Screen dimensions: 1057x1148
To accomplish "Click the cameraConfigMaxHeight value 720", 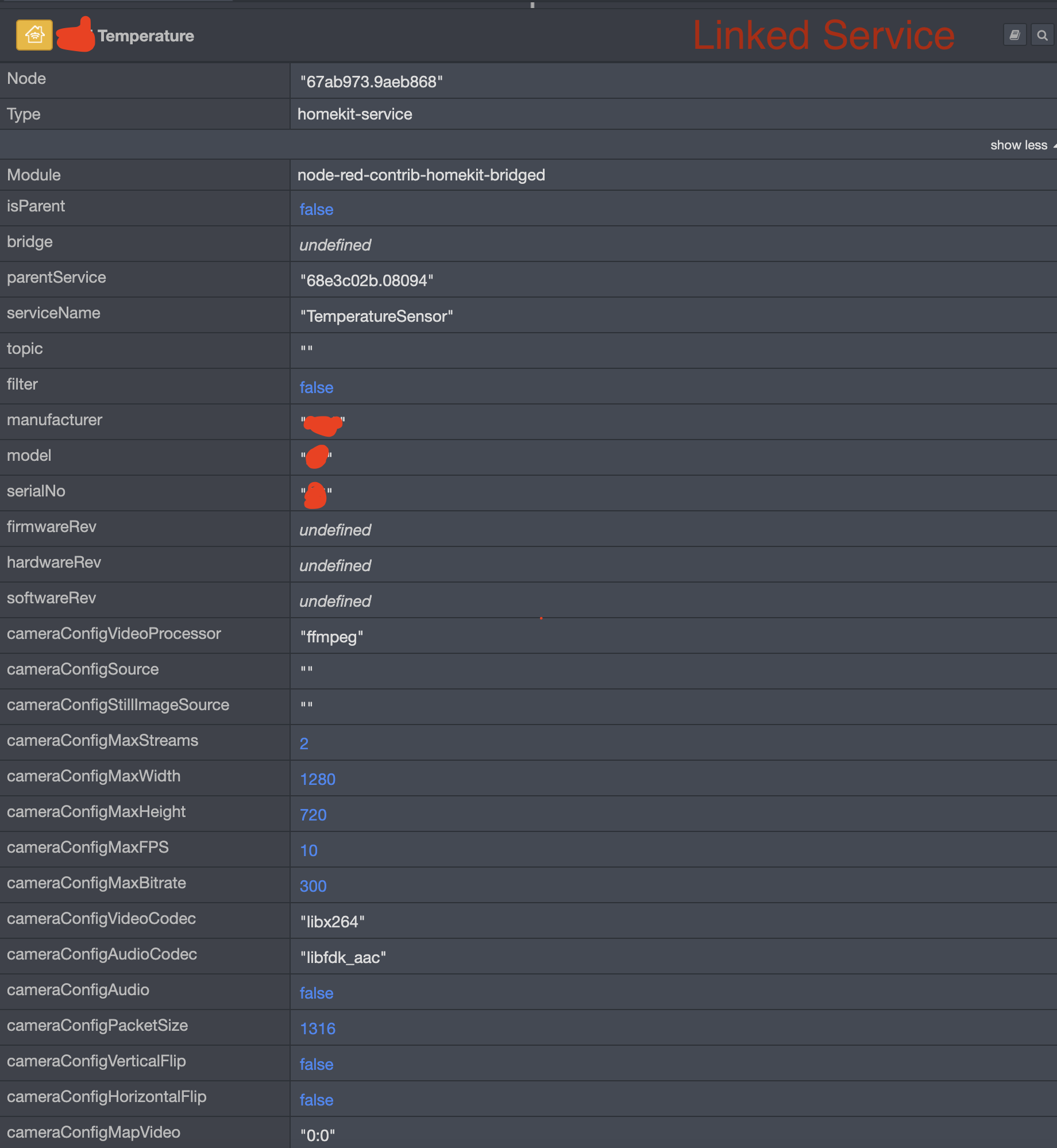I will [x=313, y=815].
